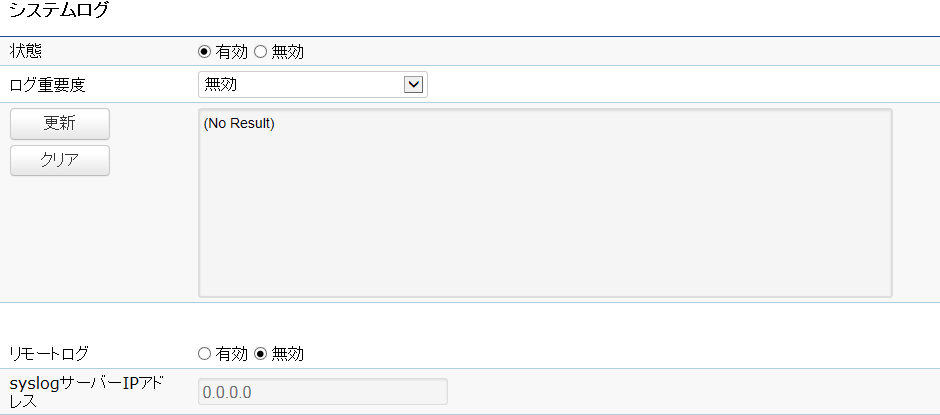This screenshot has width=940, height=415.
Task: Click the ログ重要度 dropdown arrow
Action: [414, 85]
